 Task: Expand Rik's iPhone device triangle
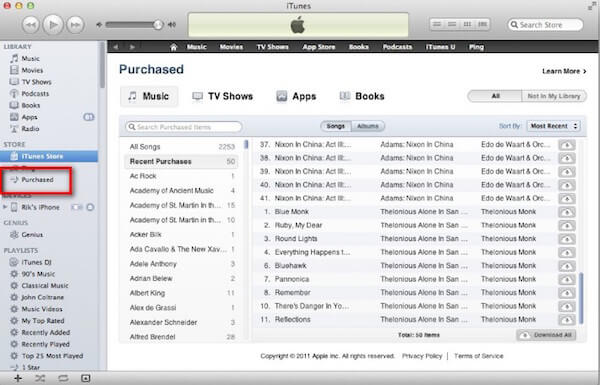pos(5,207)
